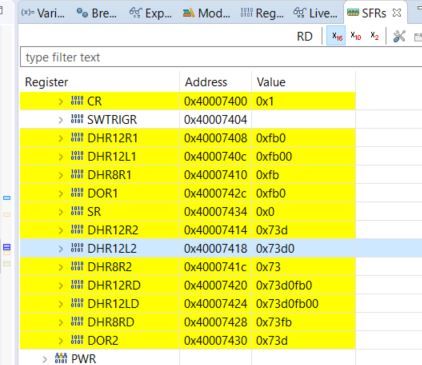Switch to the Modules tab
Screen dimensions: 422x365
click(206, 13)
